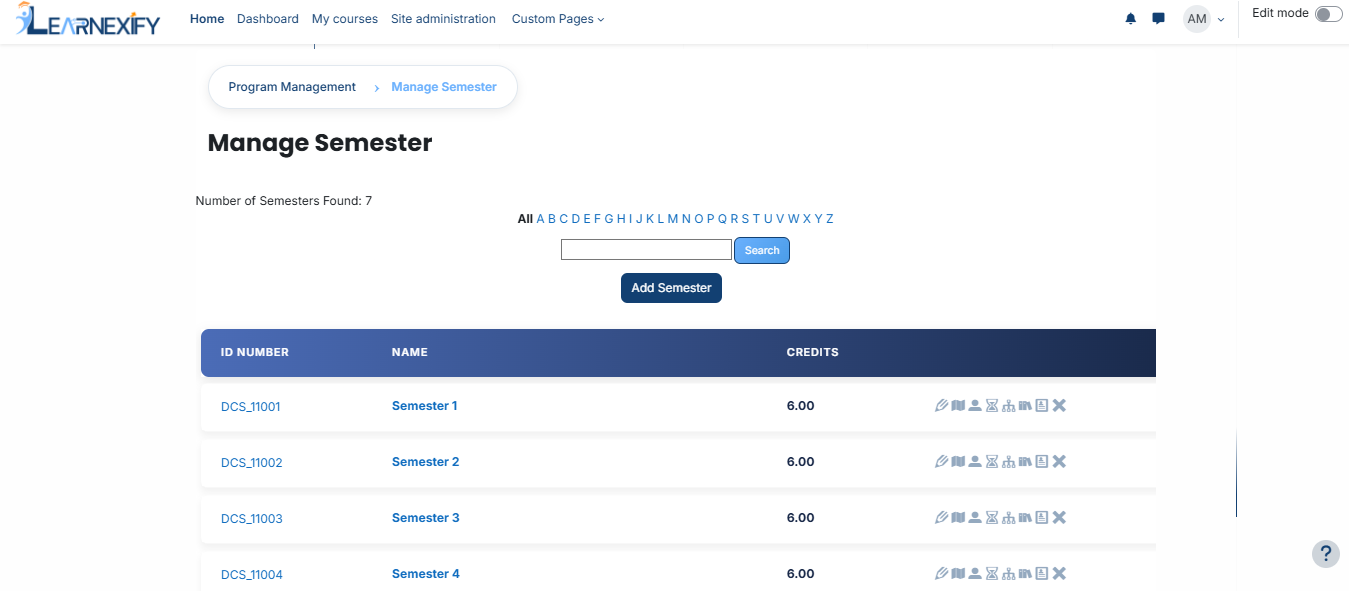
Task: Click the pencil edit icon for Semester 1
Action: point(941,406)
